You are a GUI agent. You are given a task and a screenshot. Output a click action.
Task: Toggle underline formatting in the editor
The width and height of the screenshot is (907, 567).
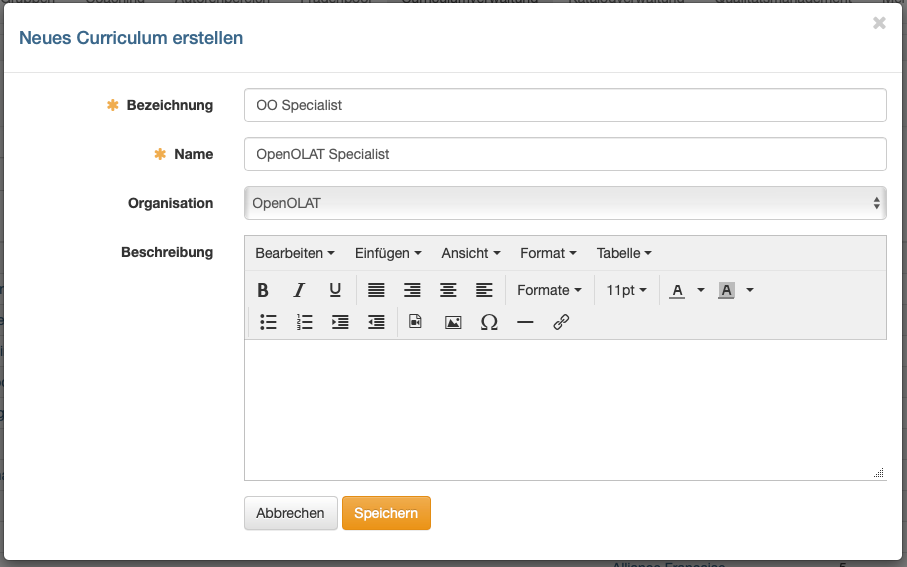pyautogui.click(x=335, y=290)
